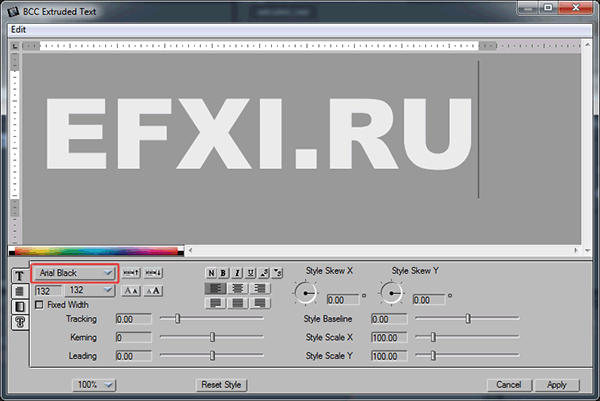Click the Style Skew X dial

point(306,292)
